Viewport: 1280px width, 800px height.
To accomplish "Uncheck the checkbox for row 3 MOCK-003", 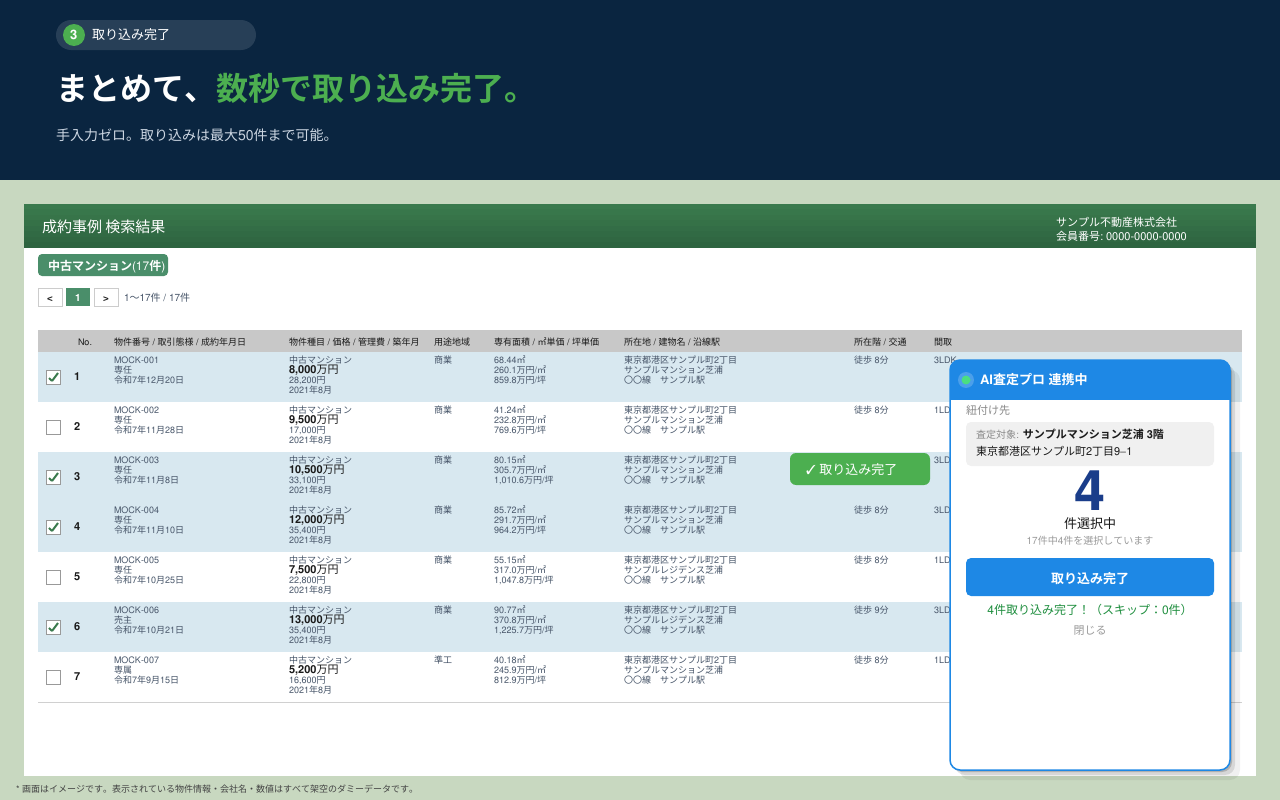I will click(x=53, y=477).
